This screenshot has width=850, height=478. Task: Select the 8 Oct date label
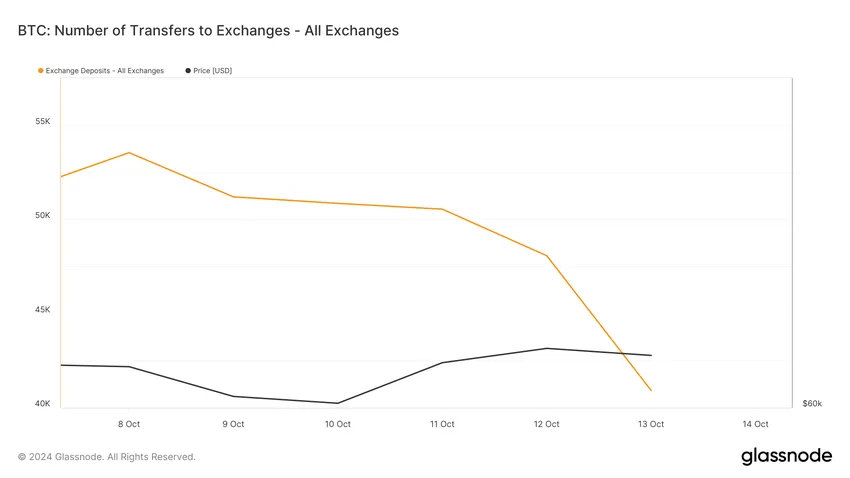point(129,424)
